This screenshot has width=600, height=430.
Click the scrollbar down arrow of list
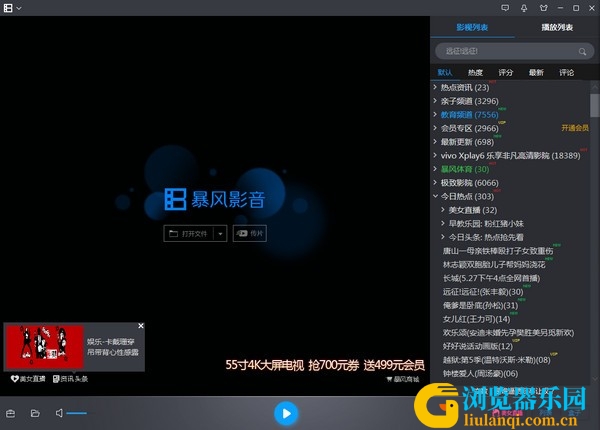595,379
